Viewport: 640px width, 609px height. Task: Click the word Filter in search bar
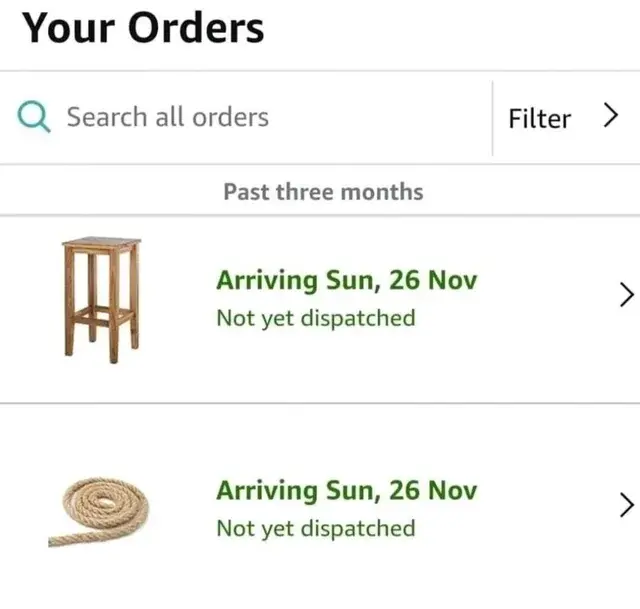click(539, 118)
